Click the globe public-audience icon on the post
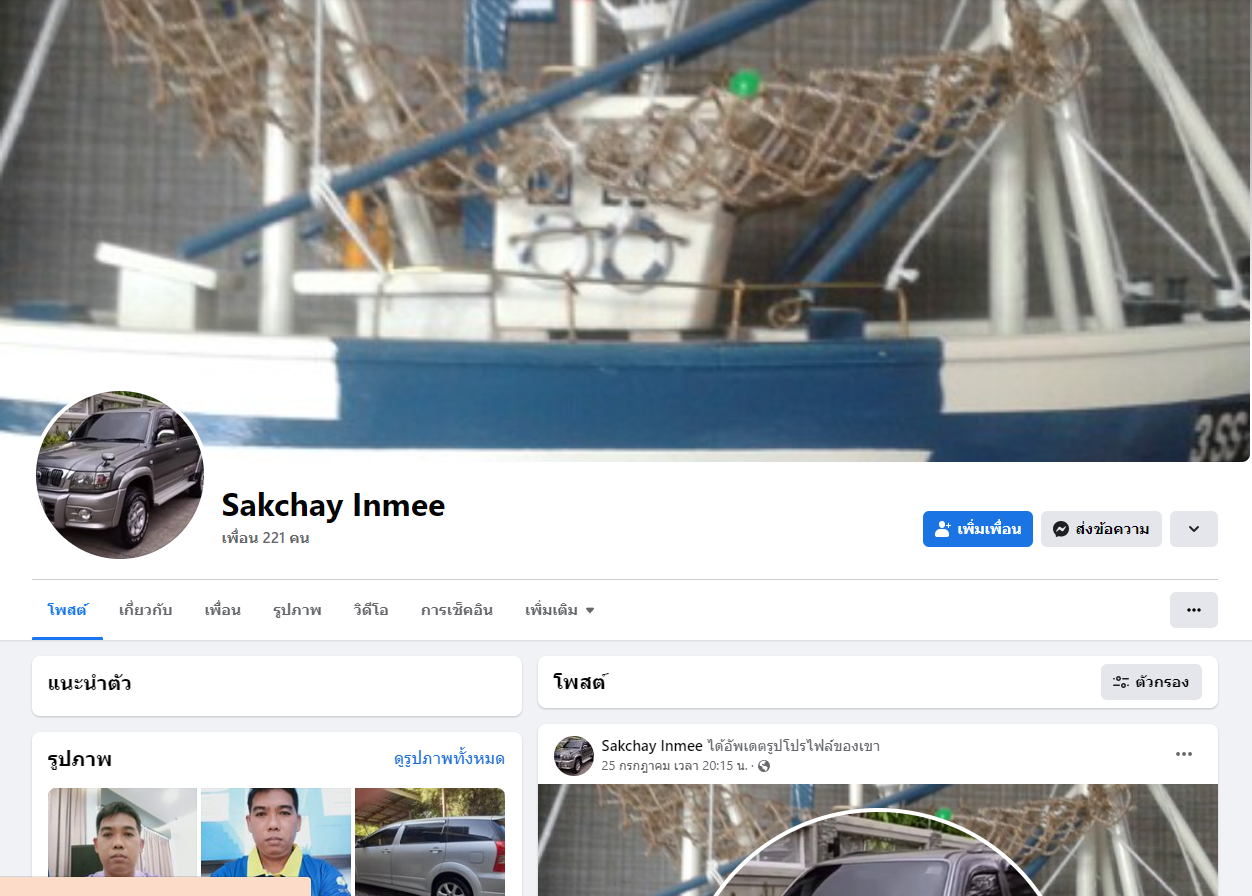Viewport: 1252px width, 896px height. (764, 766)
